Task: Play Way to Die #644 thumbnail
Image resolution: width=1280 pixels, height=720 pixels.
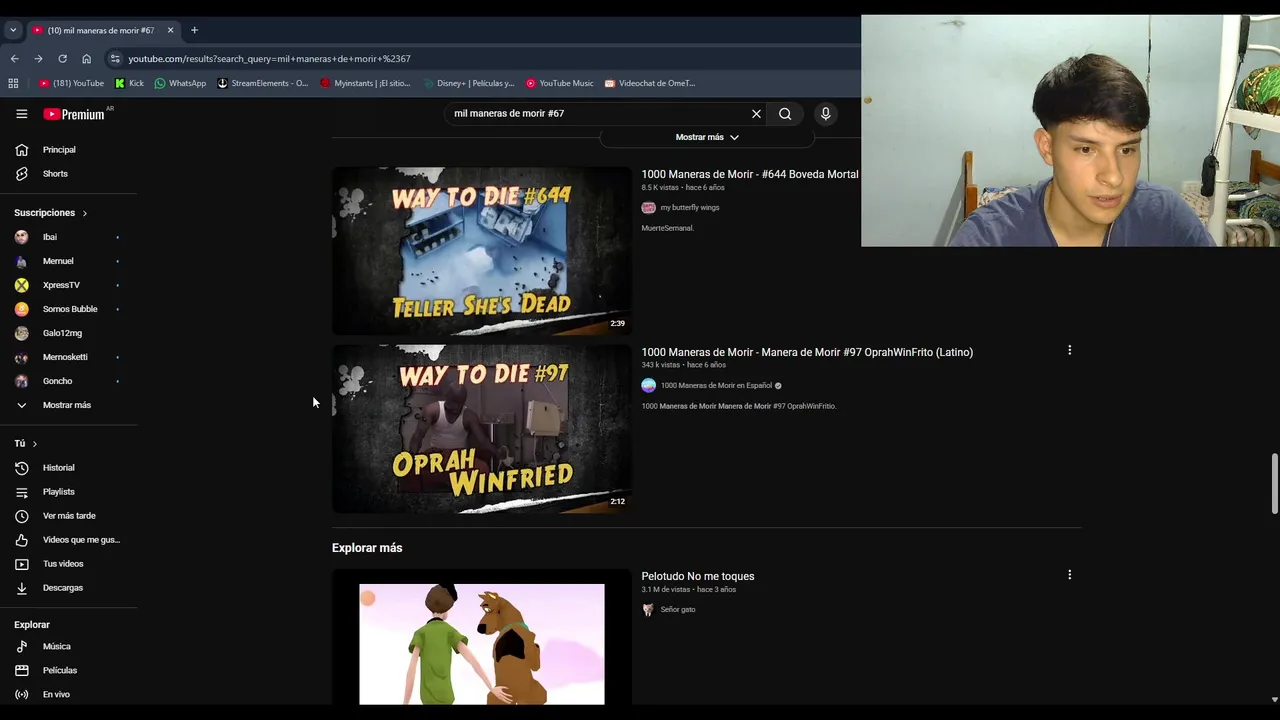Action: point(481,251)
